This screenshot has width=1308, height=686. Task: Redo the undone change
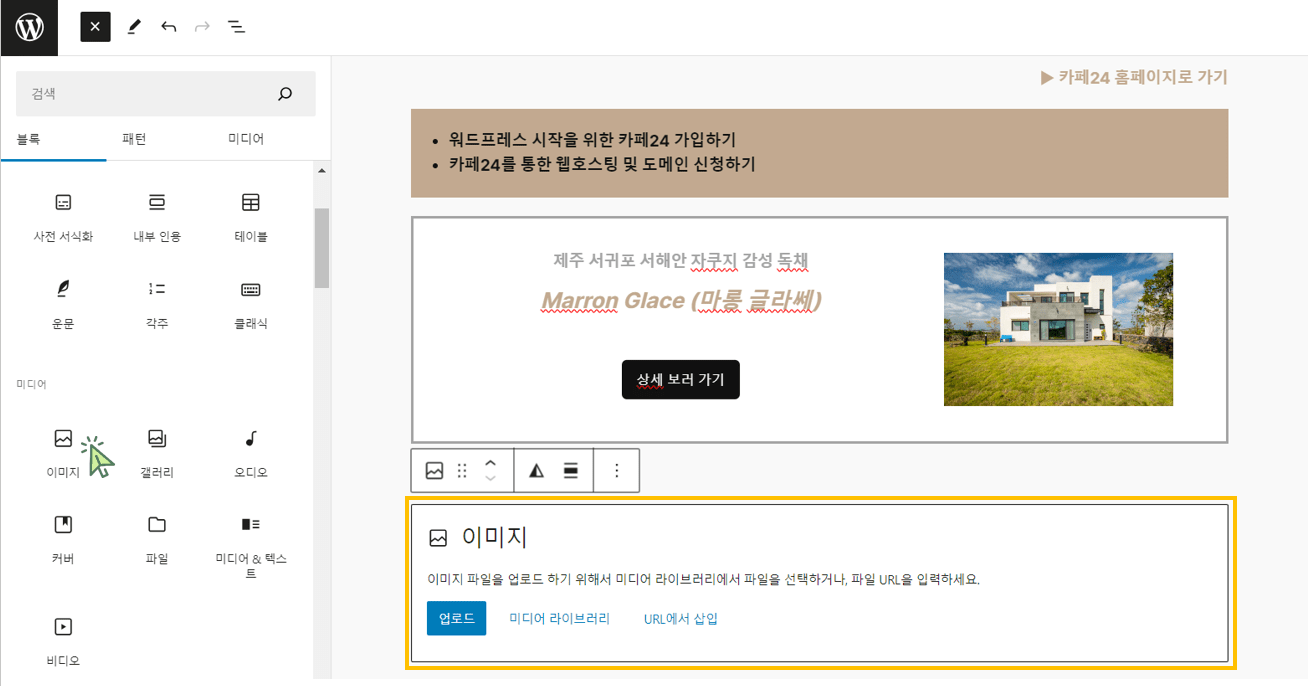click(x=202, y=27)
